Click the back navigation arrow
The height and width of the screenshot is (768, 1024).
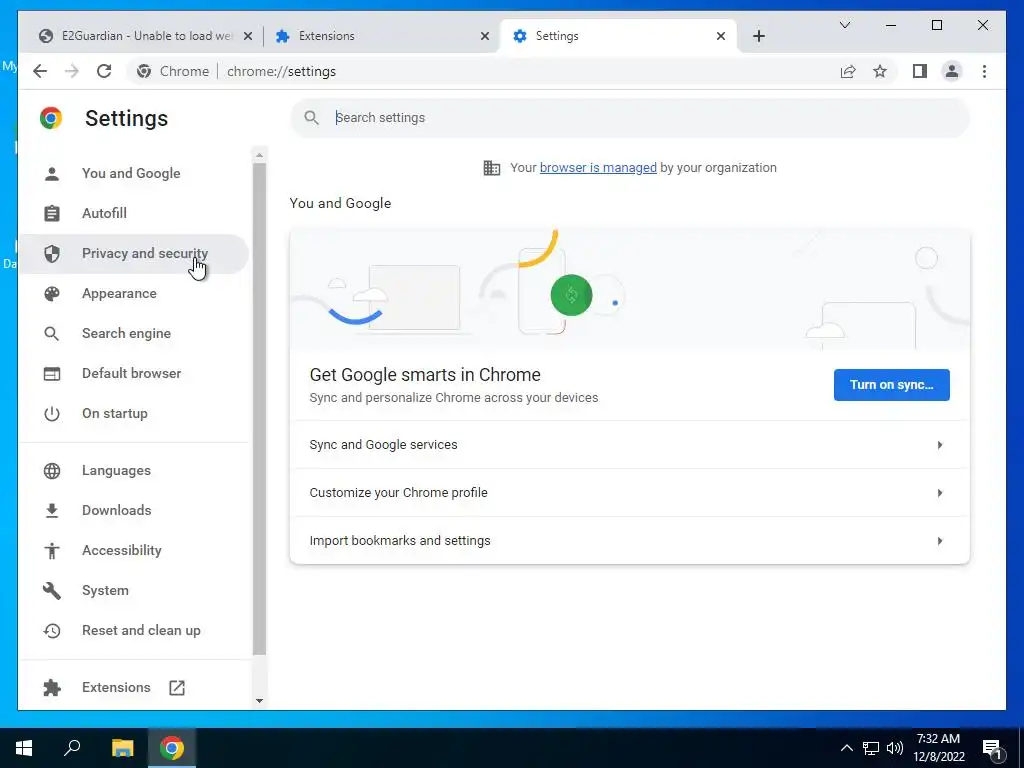[40, 71]
